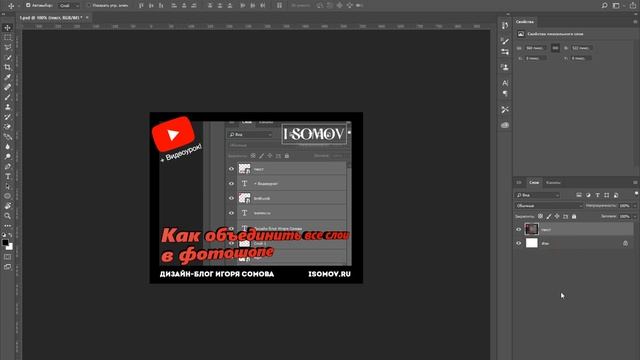
Task: Open the Brush Settings panel icon
Action: [x=505, y=52]
